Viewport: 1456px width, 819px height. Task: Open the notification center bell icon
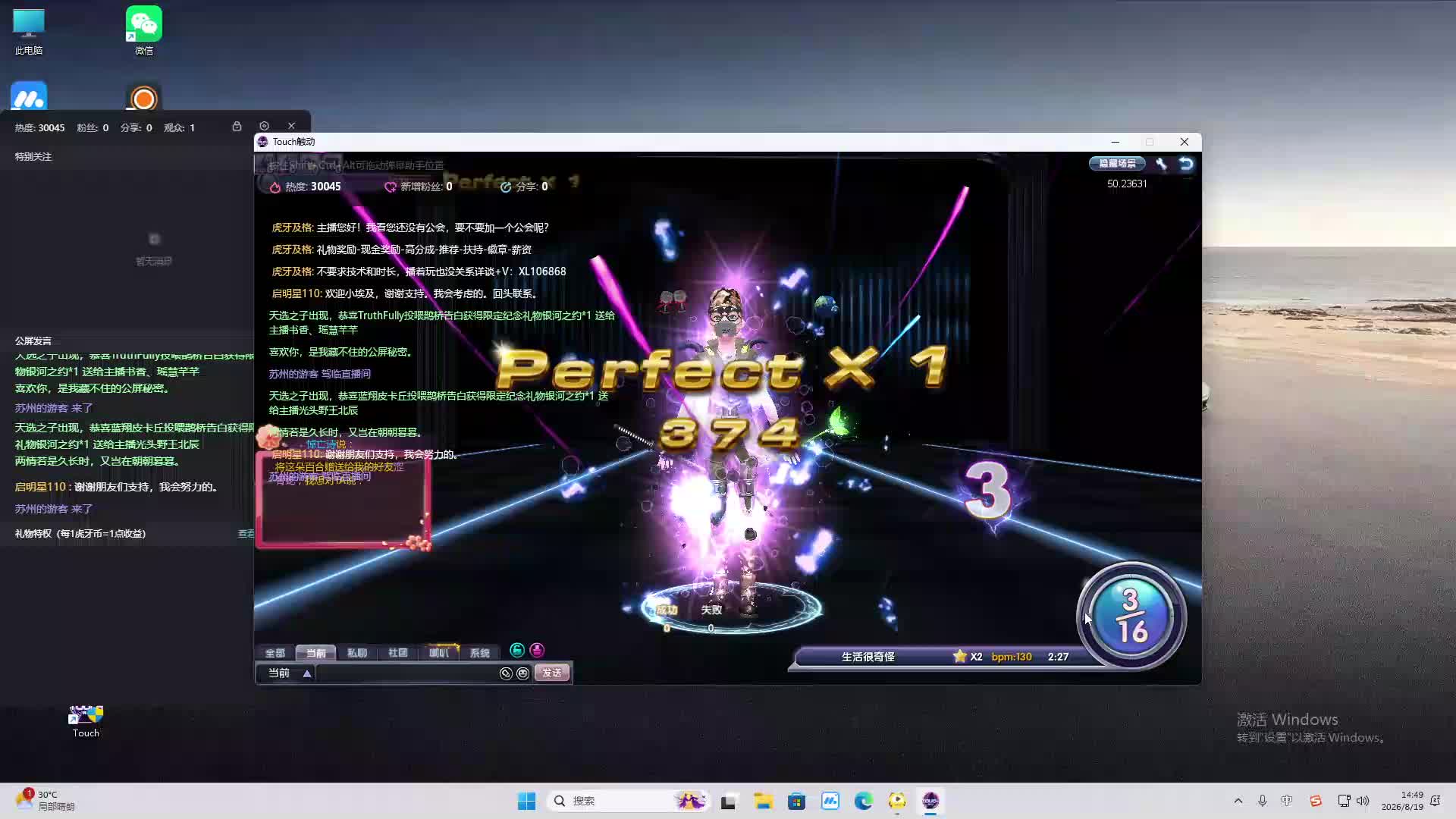[1436, 801]
